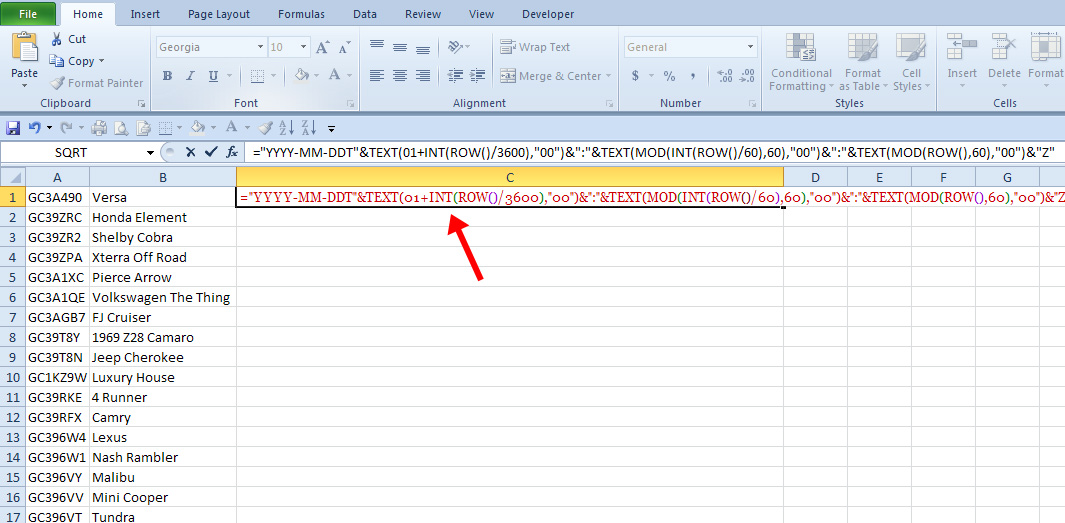
Task: Open Alignment dialog launcher
Action: [609, 104]
